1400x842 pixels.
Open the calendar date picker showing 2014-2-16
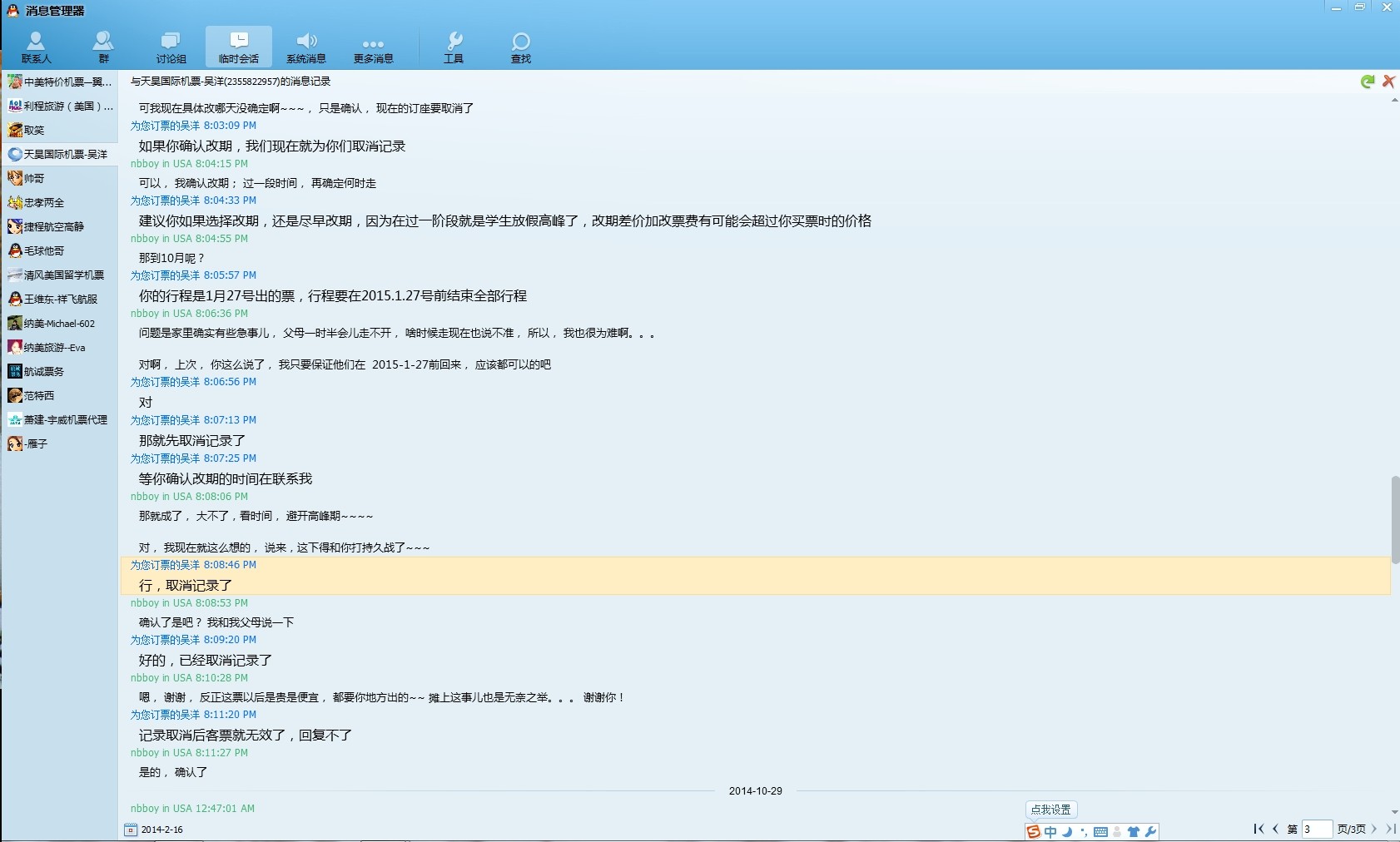tap(131, 830)
